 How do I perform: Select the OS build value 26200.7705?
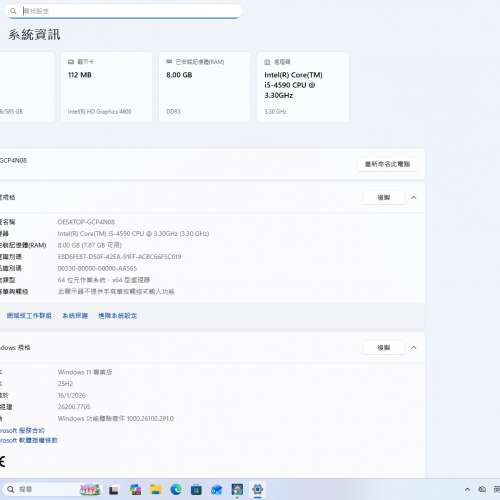(x=74, y=407)
